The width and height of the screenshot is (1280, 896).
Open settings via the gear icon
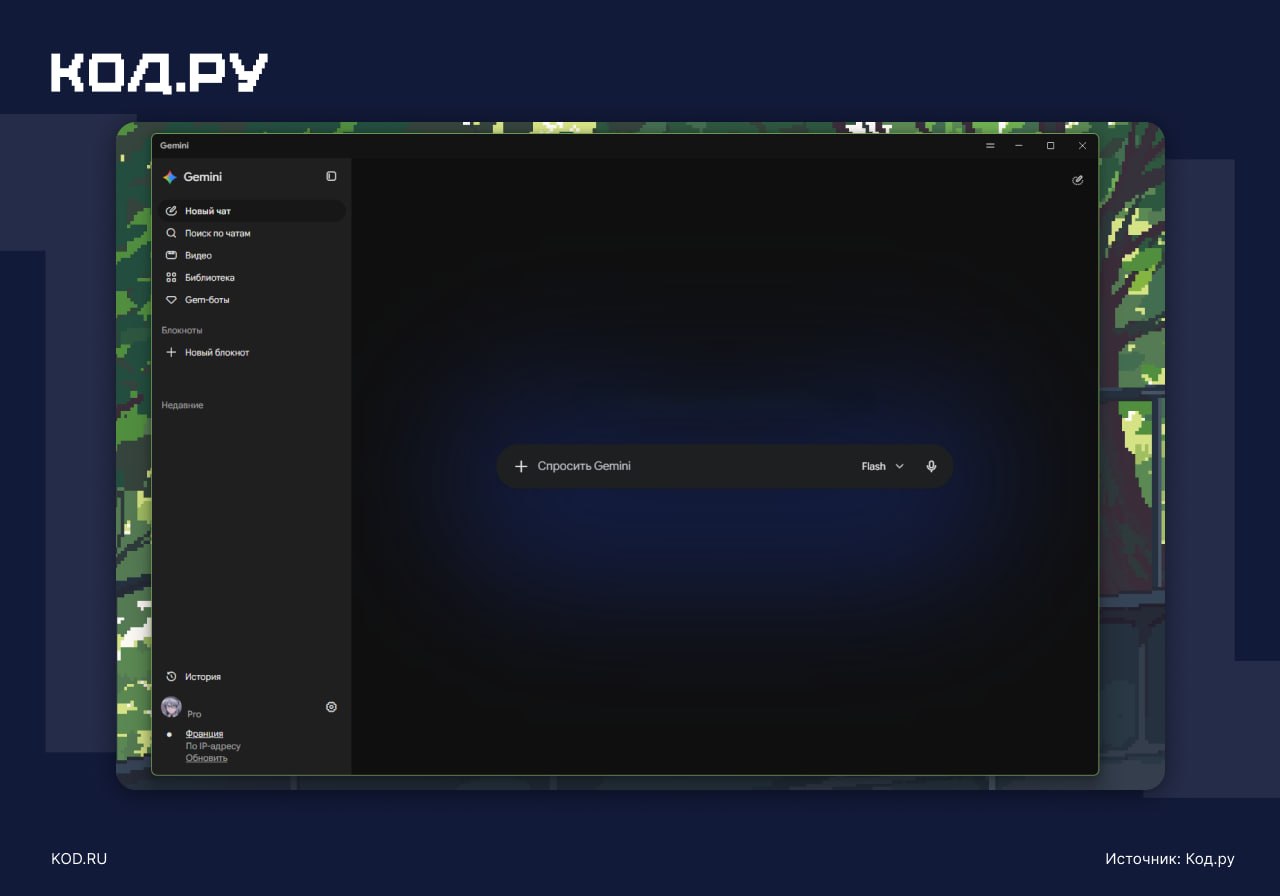(x=331, y=707)
